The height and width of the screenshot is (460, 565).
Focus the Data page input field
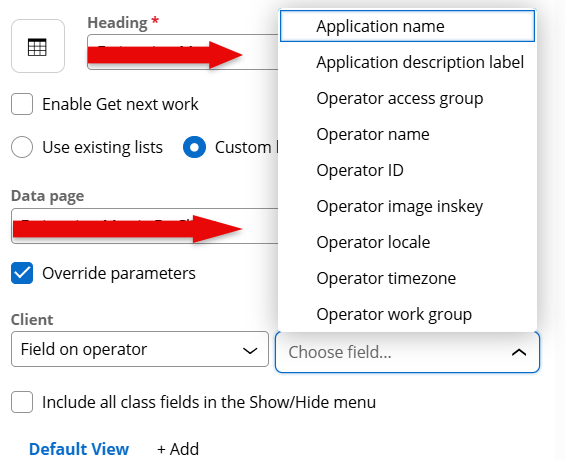pos(145,226)
